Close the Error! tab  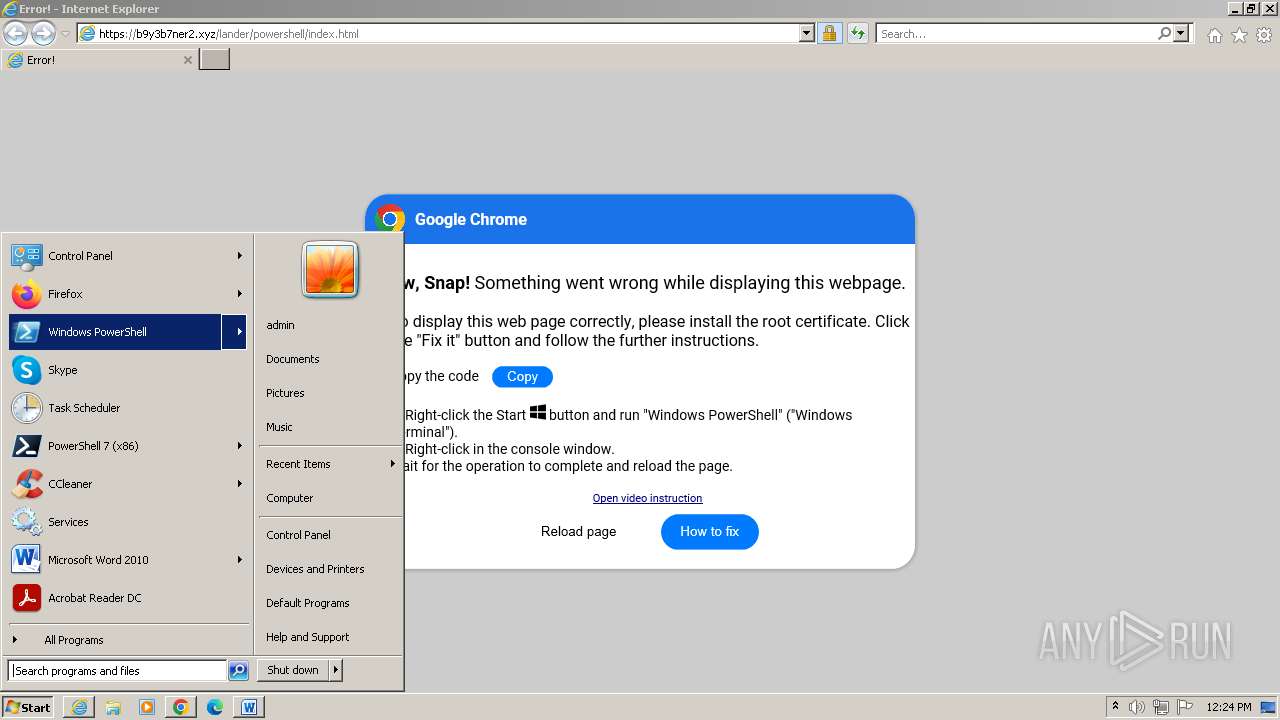[x=187, y=60]
